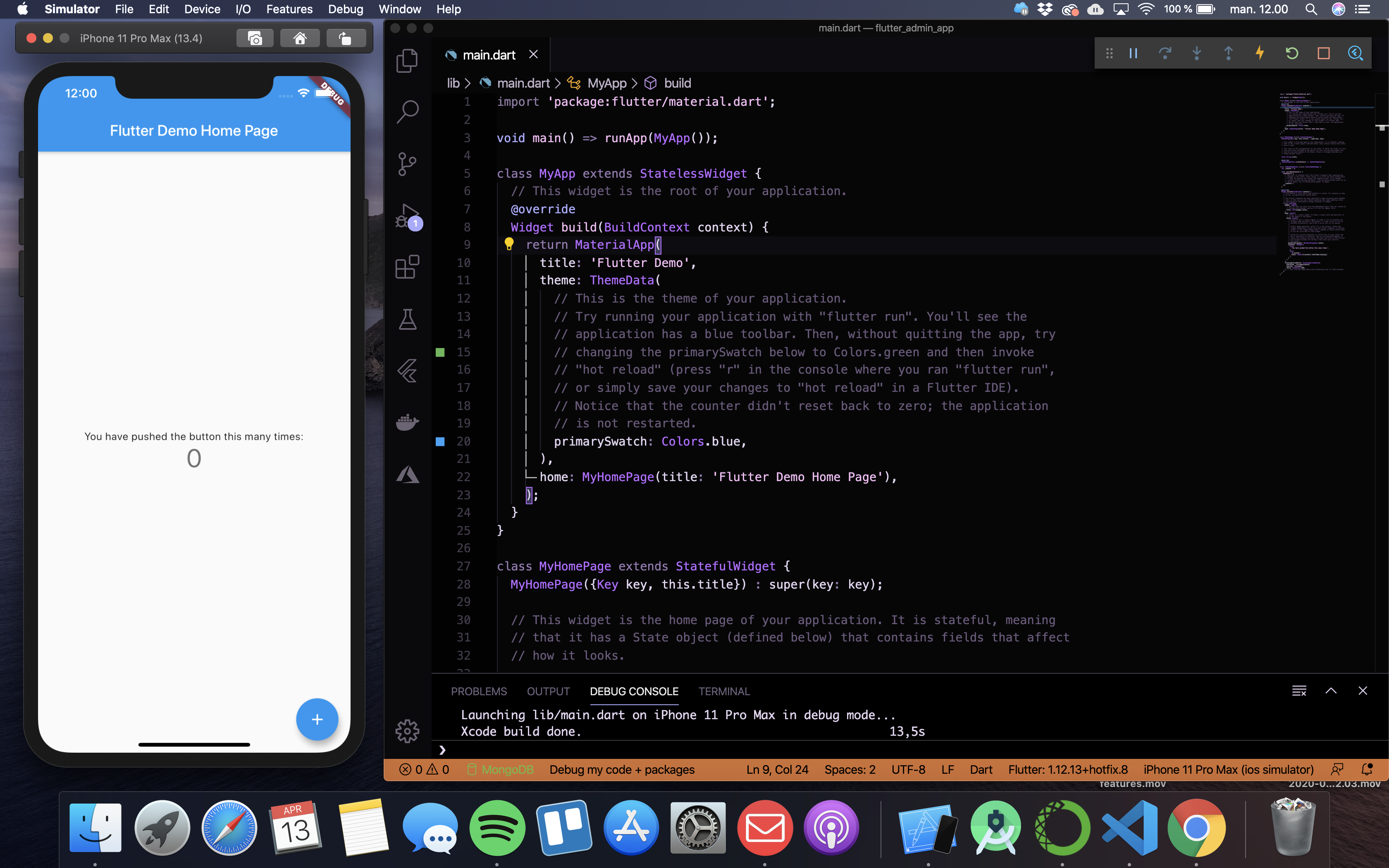
Task: Open the I/O menu
Action: pyautogui.click(x=243, y=9)
